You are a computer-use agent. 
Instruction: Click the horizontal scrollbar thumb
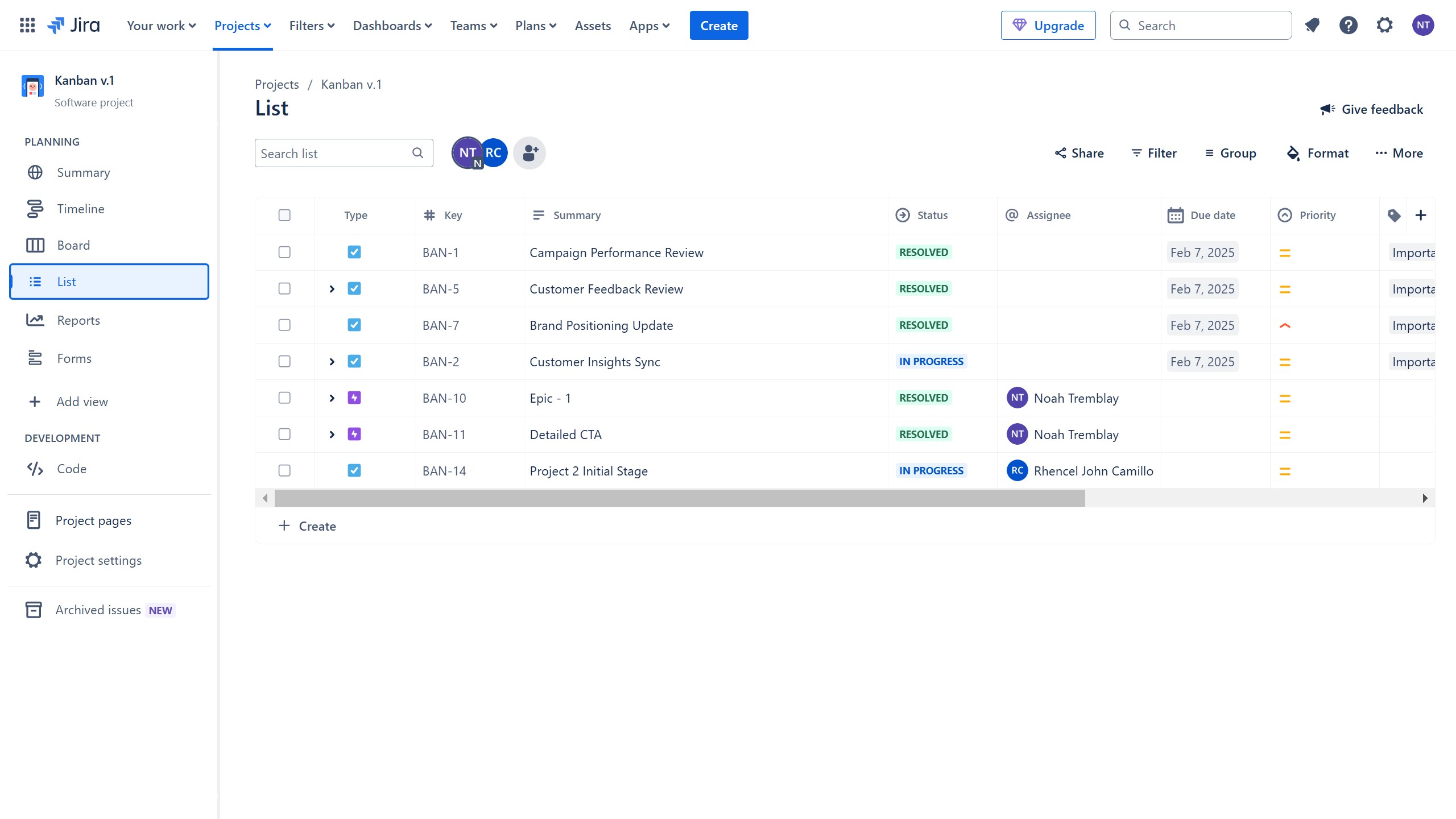680,498
